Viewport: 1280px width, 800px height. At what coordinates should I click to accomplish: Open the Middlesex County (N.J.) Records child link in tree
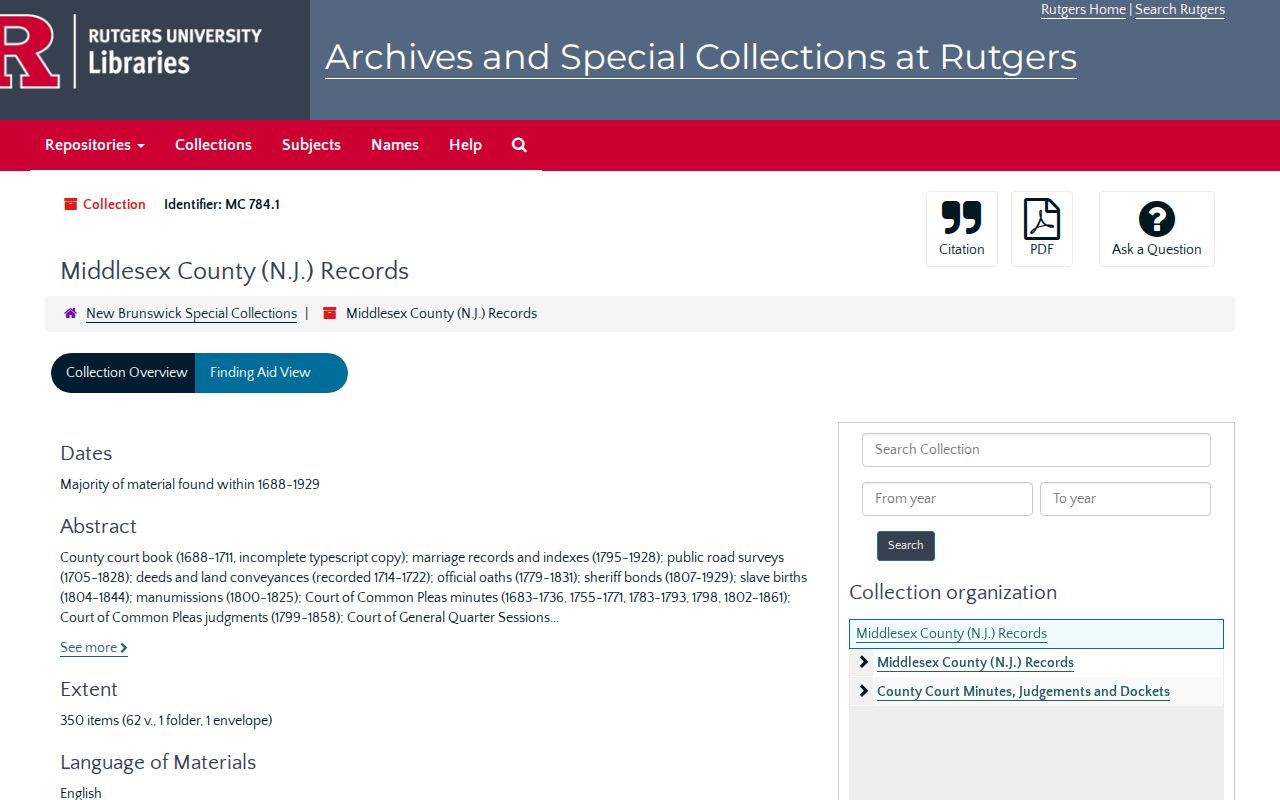coord(975,662)
